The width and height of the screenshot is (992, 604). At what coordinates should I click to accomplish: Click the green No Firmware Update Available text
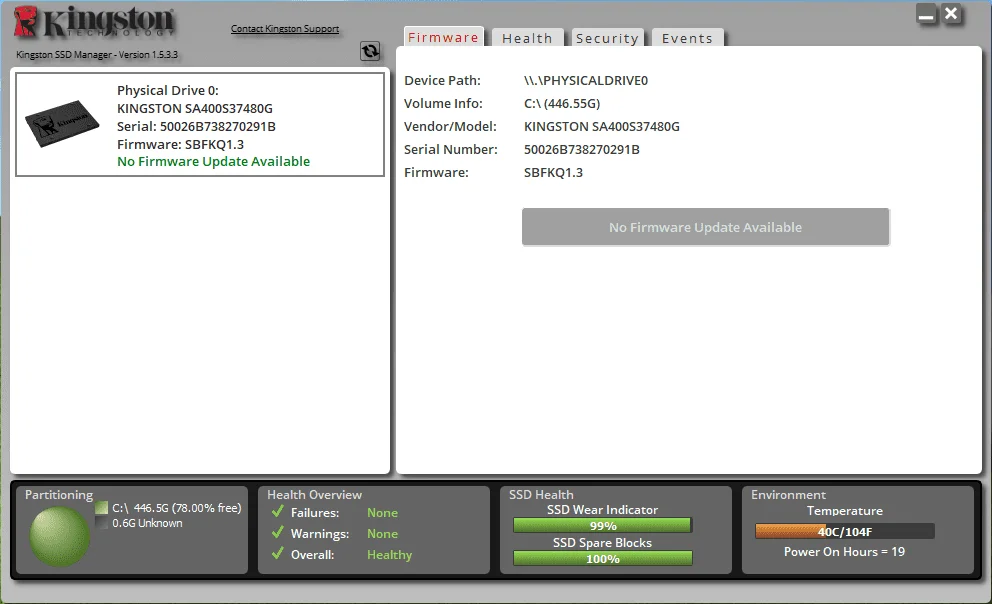213,161
